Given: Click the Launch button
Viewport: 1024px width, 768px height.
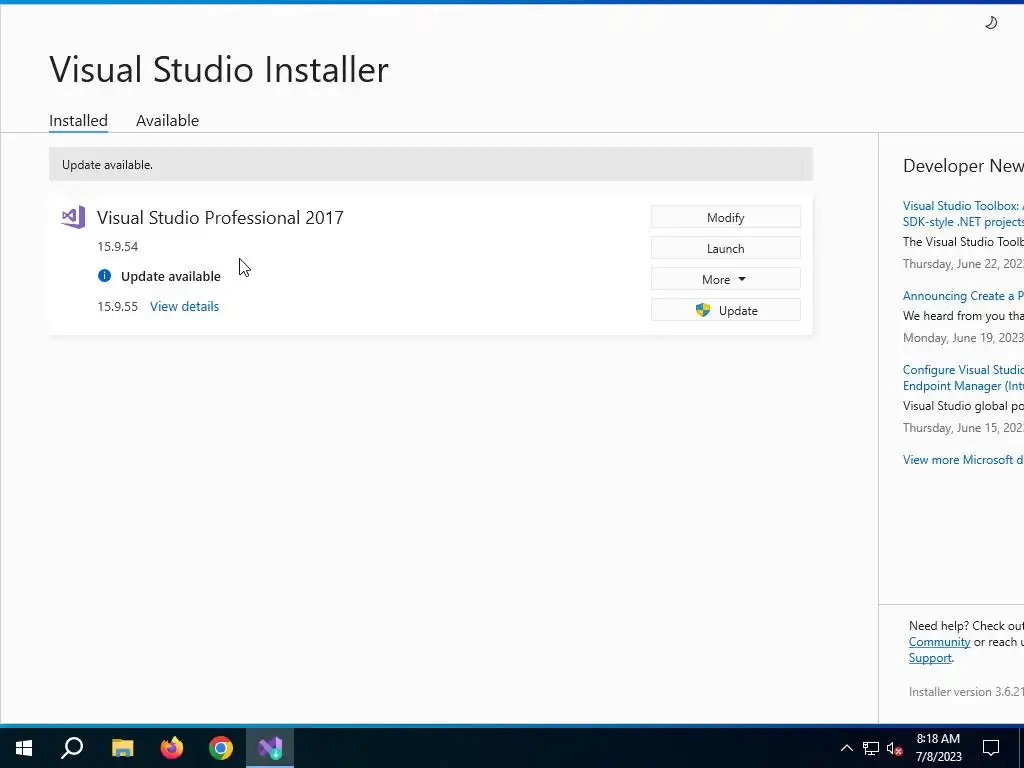Looking at the screenshot, I should tap(726, 248).
